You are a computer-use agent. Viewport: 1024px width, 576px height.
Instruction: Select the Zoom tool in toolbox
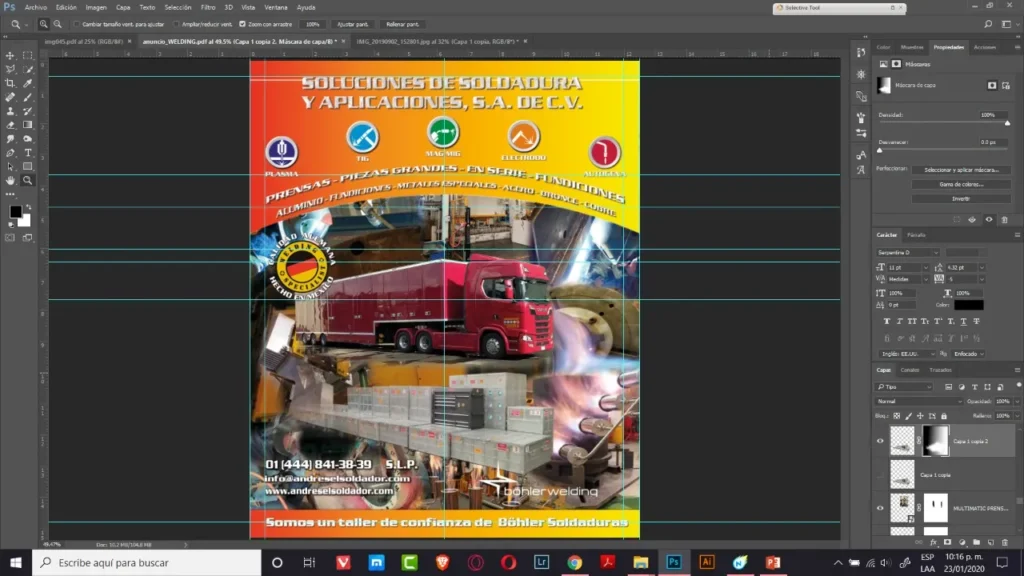(x=27, y=180)
